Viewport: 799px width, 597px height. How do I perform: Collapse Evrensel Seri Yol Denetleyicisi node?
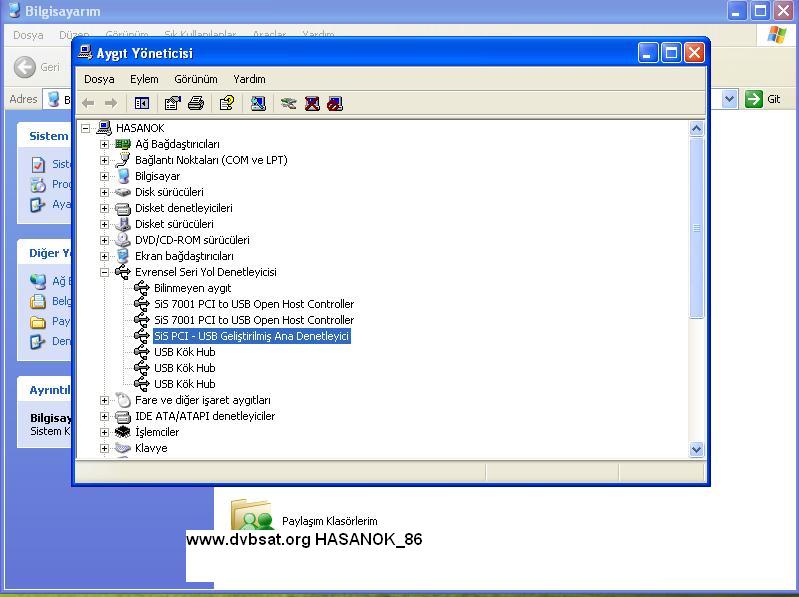(104, 272)
